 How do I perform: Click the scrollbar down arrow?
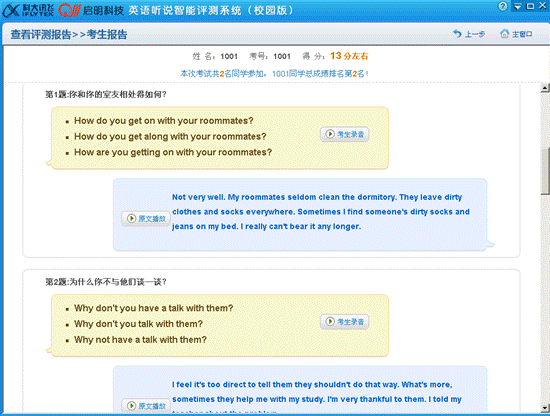coord(545,408)
